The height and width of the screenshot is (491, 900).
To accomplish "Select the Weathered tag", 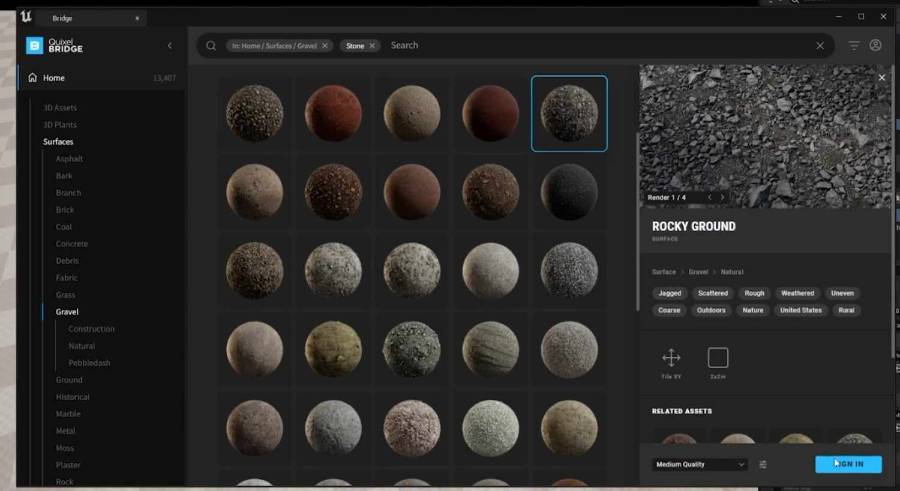I will 797,293.
